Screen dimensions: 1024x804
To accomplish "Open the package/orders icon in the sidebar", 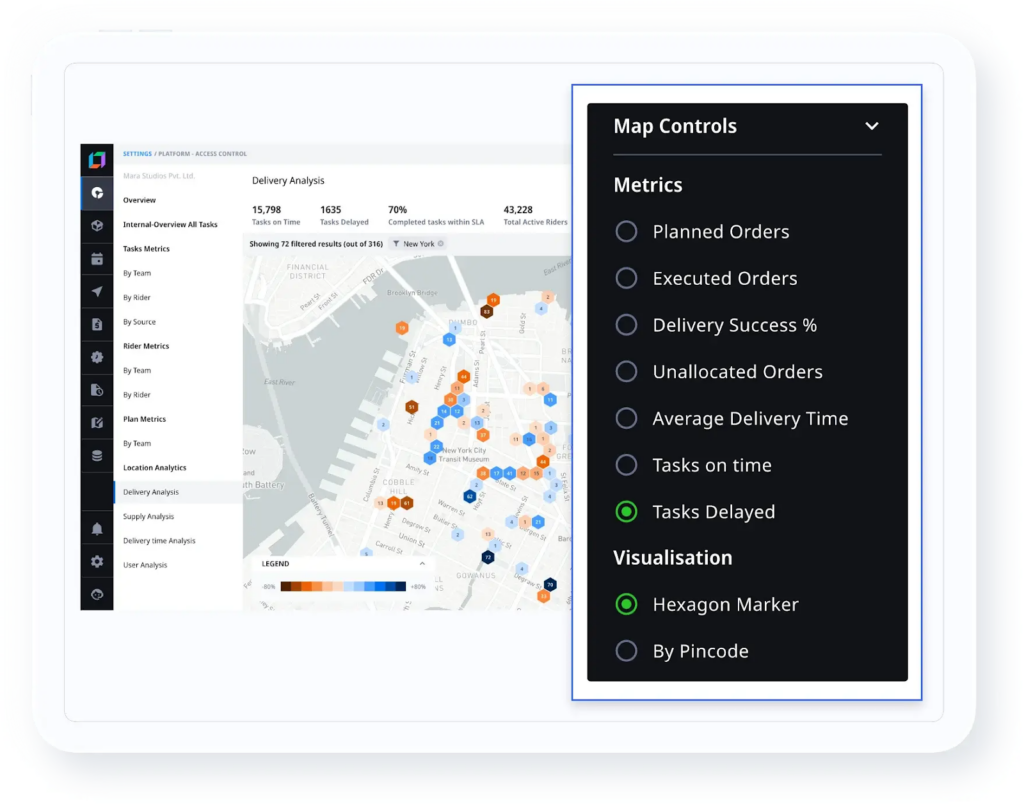I will tap(97, 222).
